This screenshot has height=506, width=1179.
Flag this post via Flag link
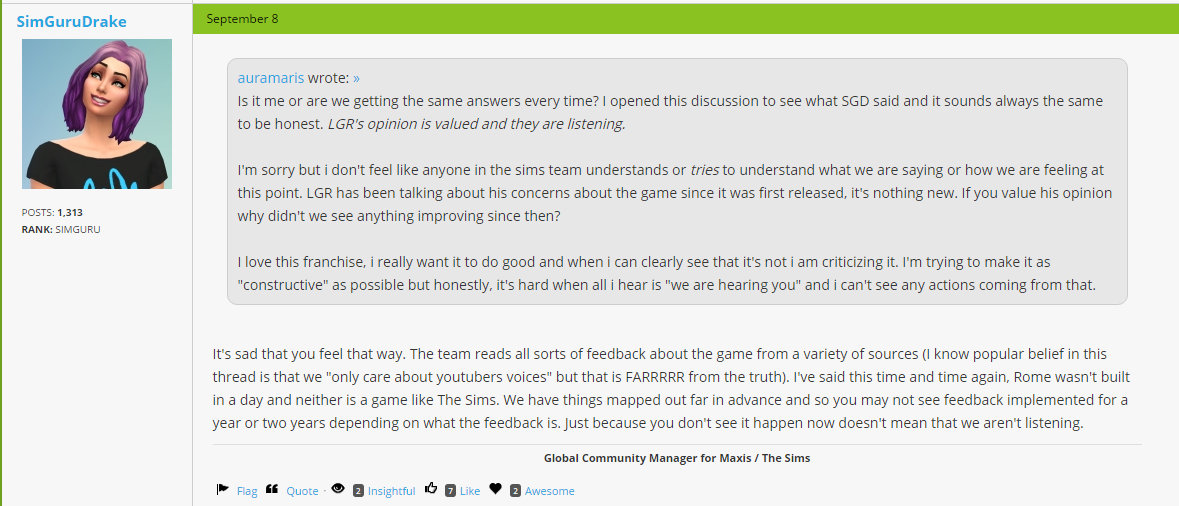tap(247, 491)
